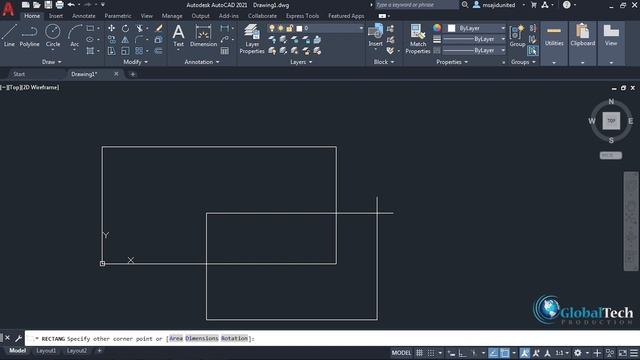The height and width of the screenshot is (360, 640).
Task: Click the object color wheel swatch
Action: click(437, 28)
